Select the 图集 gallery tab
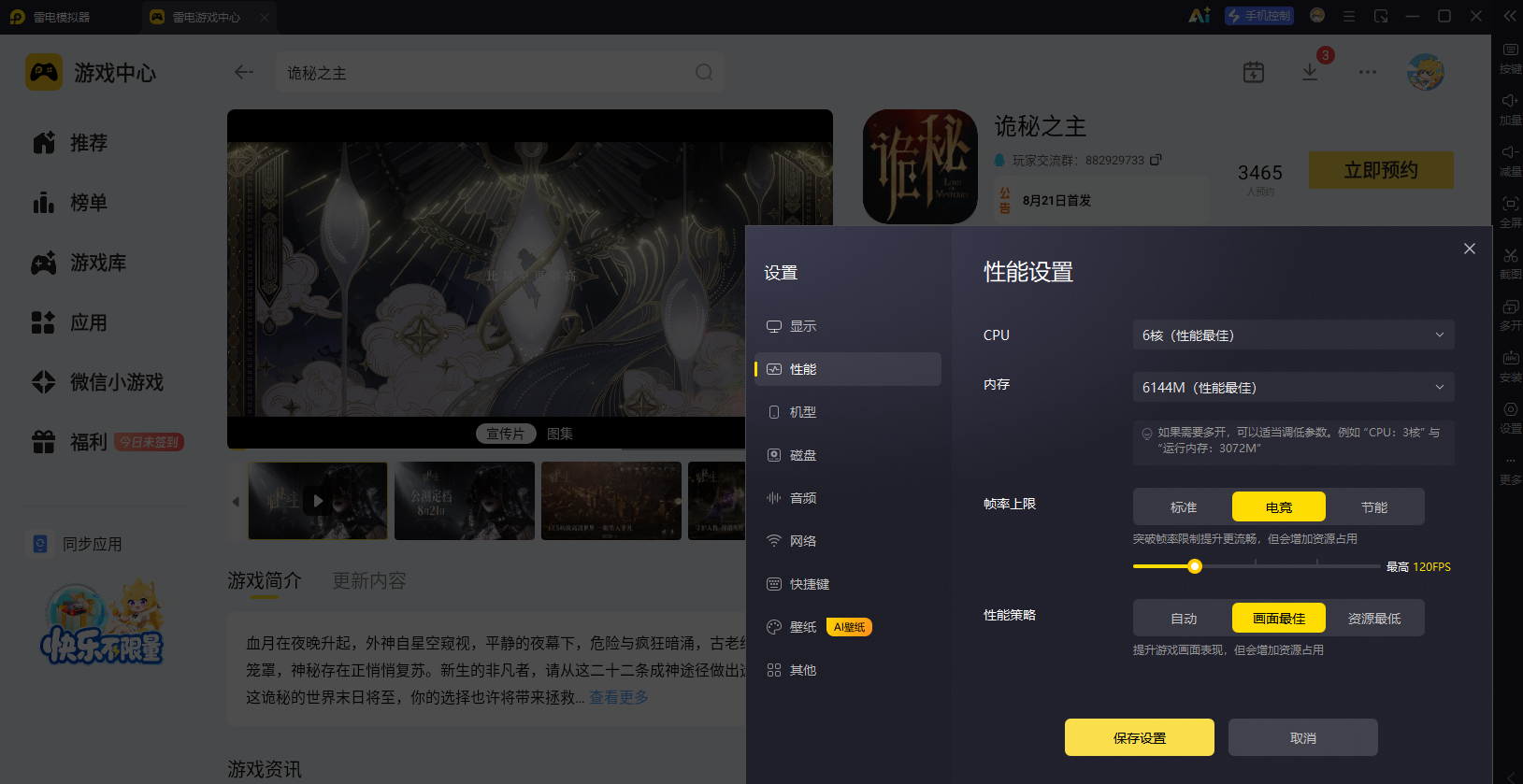 560,434
